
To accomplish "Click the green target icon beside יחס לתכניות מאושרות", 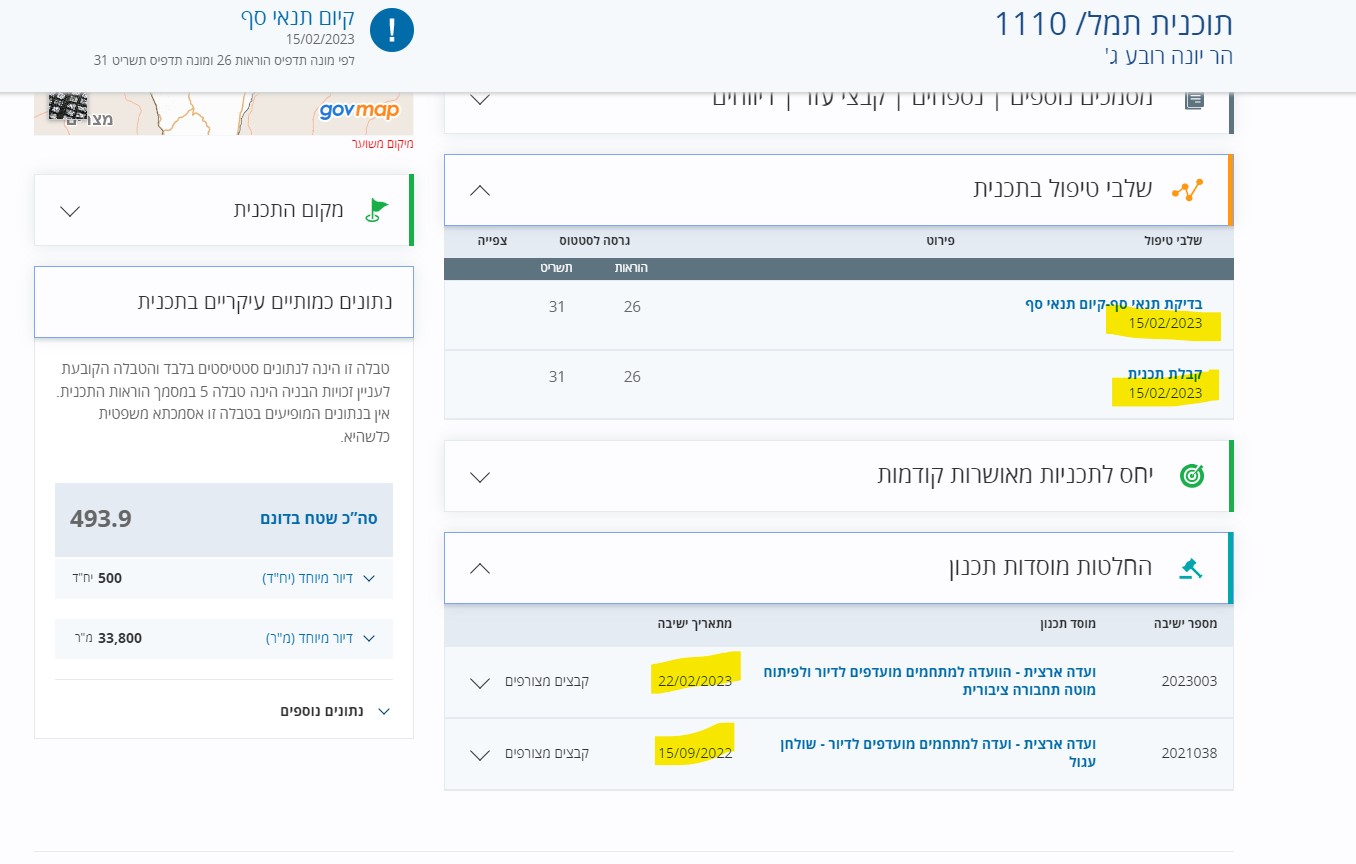I will point(1192,475).
